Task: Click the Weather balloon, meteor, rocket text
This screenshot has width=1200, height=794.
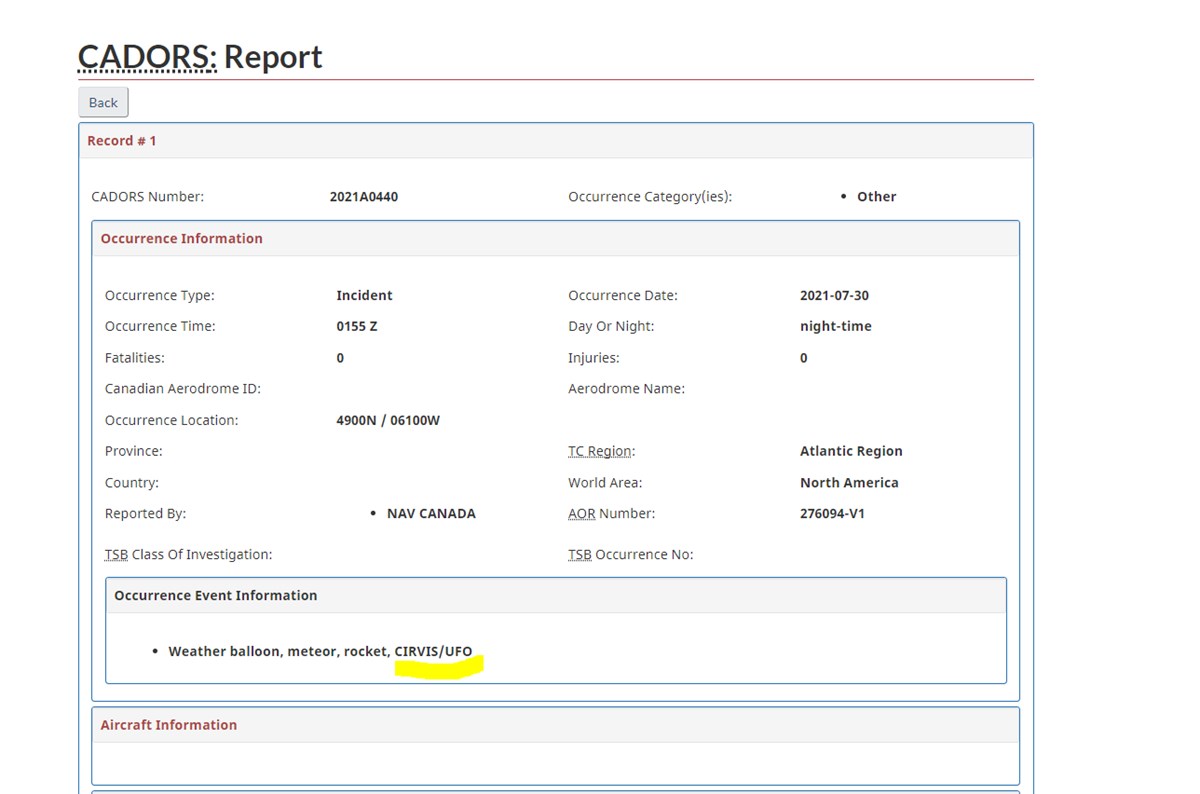Action: click(x=279, y=651)
